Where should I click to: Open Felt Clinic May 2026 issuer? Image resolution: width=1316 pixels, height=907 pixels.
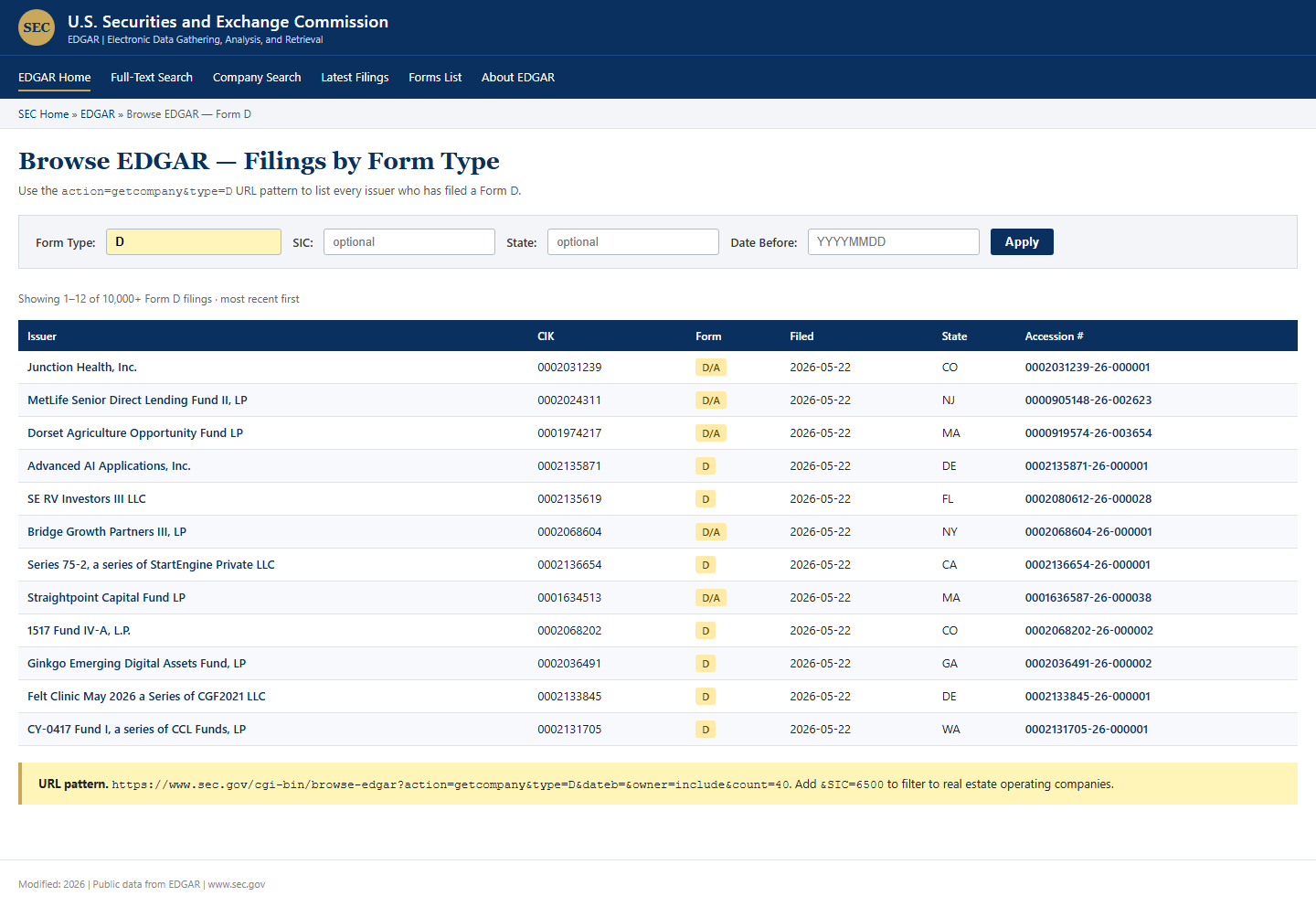click(146, 697)
